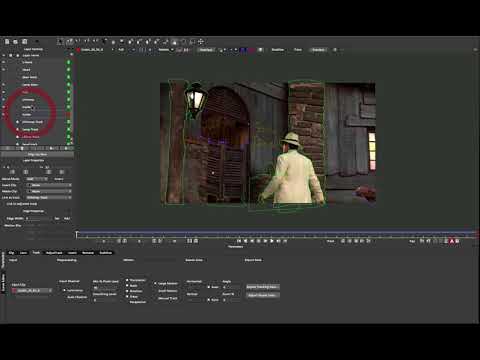Open the vertical Parameters side tab
The width and height of the screenshot is (480, 360).
pos(3,260)
